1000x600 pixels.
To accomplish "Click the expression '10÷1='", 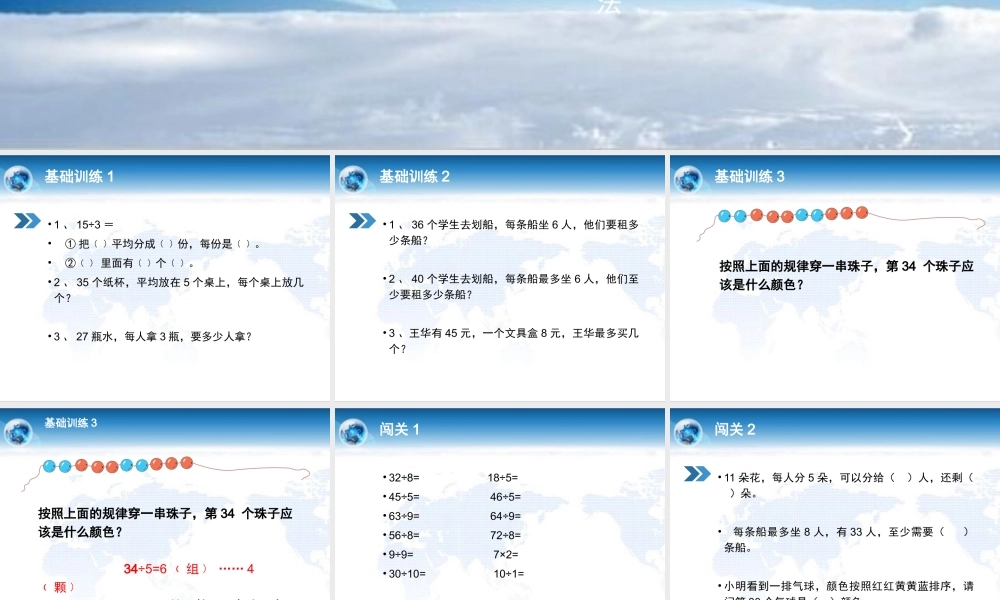I will click(508, 573).
